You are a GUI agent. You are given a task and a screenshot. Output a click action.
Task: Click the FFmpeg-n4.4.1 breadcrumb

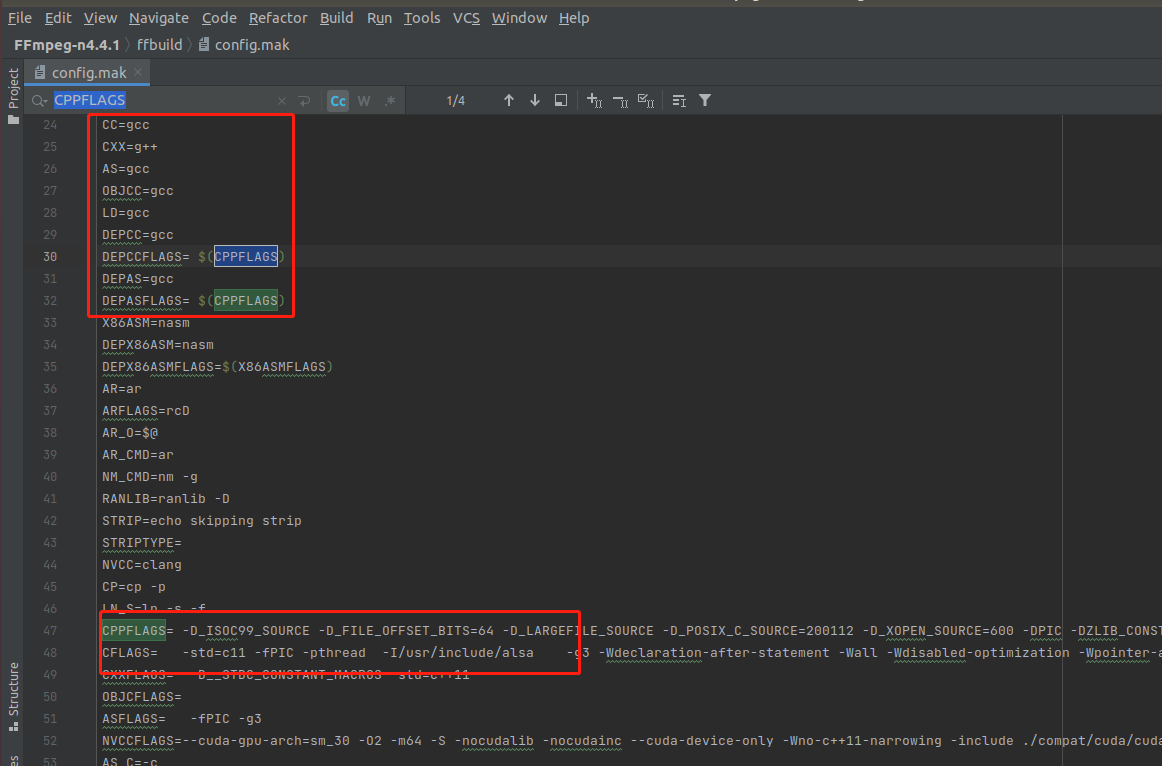tap(64, 44)
